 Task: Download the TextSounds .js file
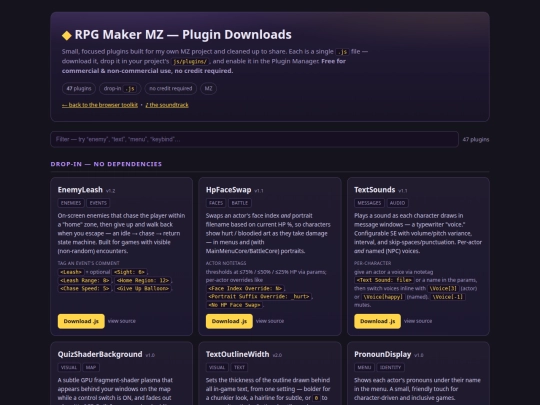(377, 321)
